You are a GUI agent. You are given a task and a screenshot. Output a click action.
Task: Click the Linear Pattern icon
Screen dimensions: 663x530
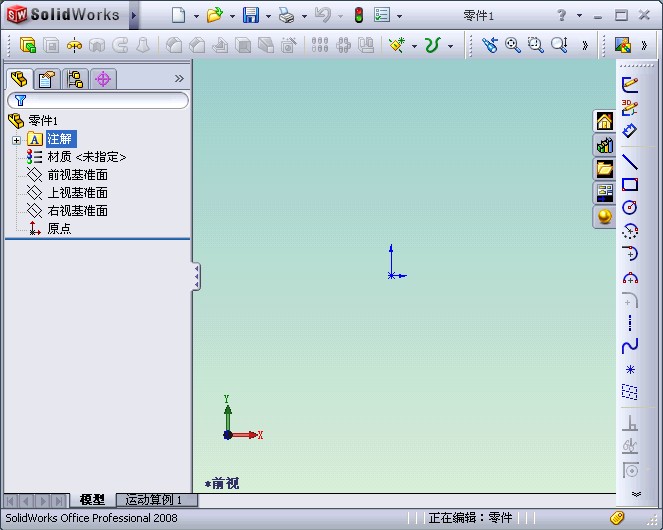(320, 45)
